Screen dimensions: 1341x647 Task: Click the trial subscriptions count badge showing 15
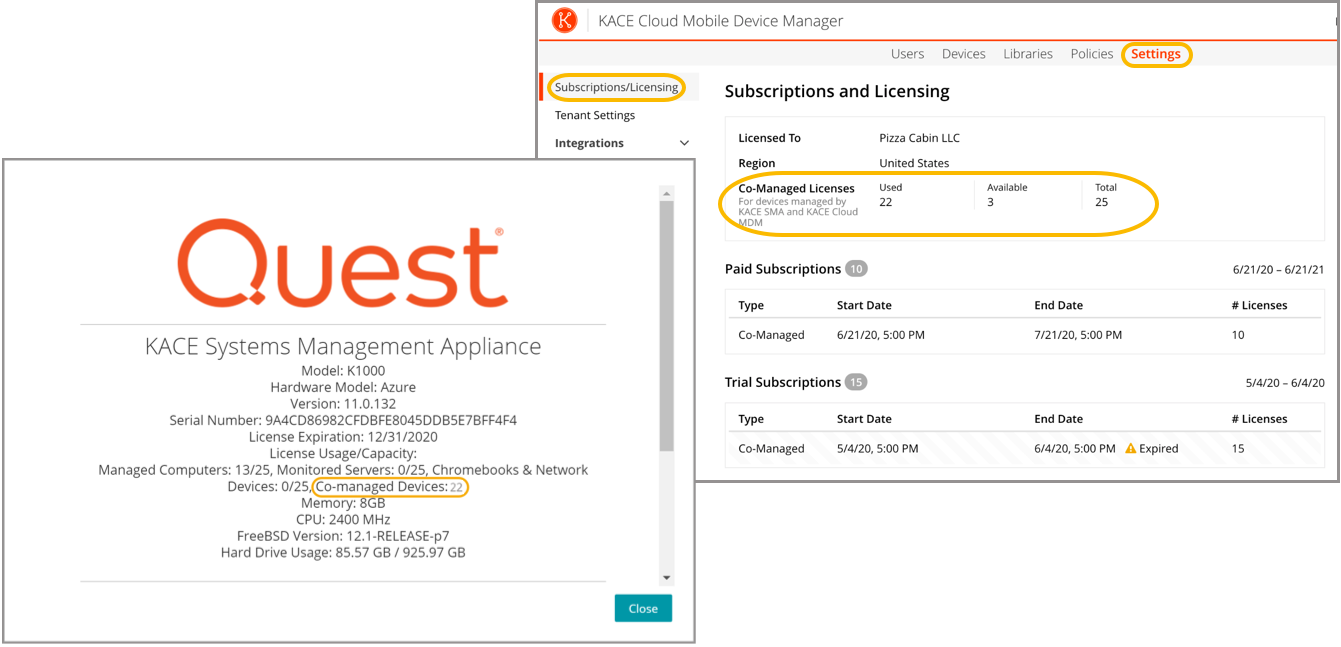tap(858, 382)
